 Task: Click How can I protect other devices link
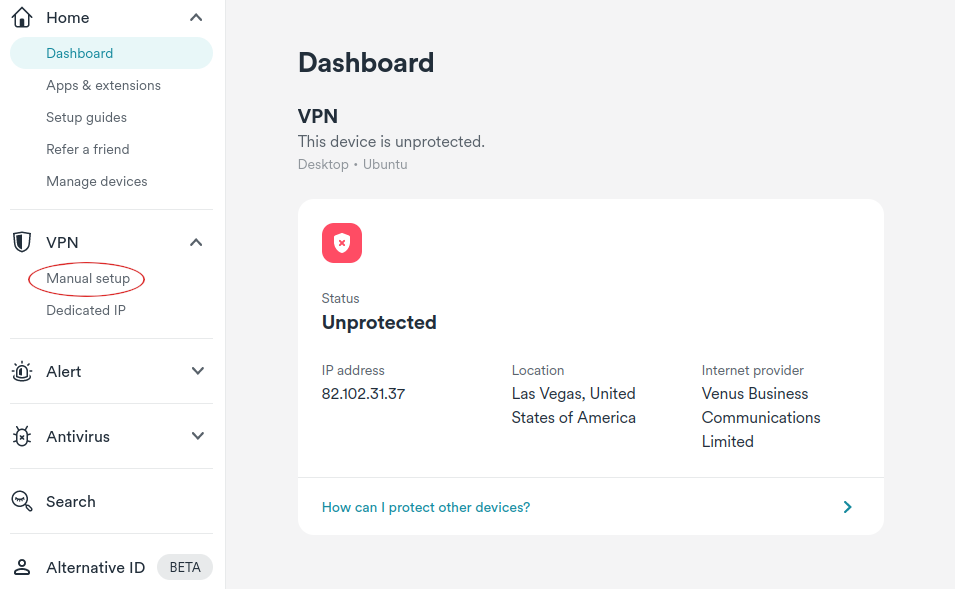[426, 507]
